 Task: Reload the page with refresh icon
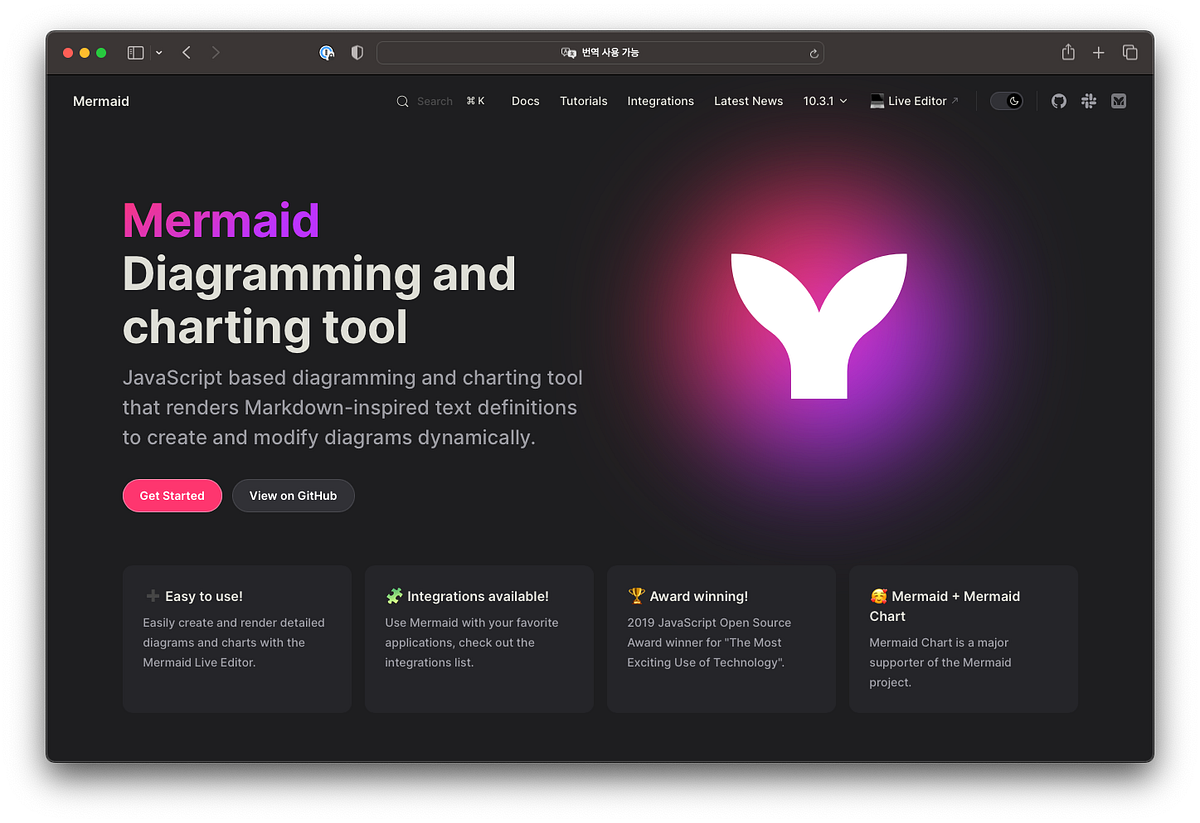[x=814, y=53]
